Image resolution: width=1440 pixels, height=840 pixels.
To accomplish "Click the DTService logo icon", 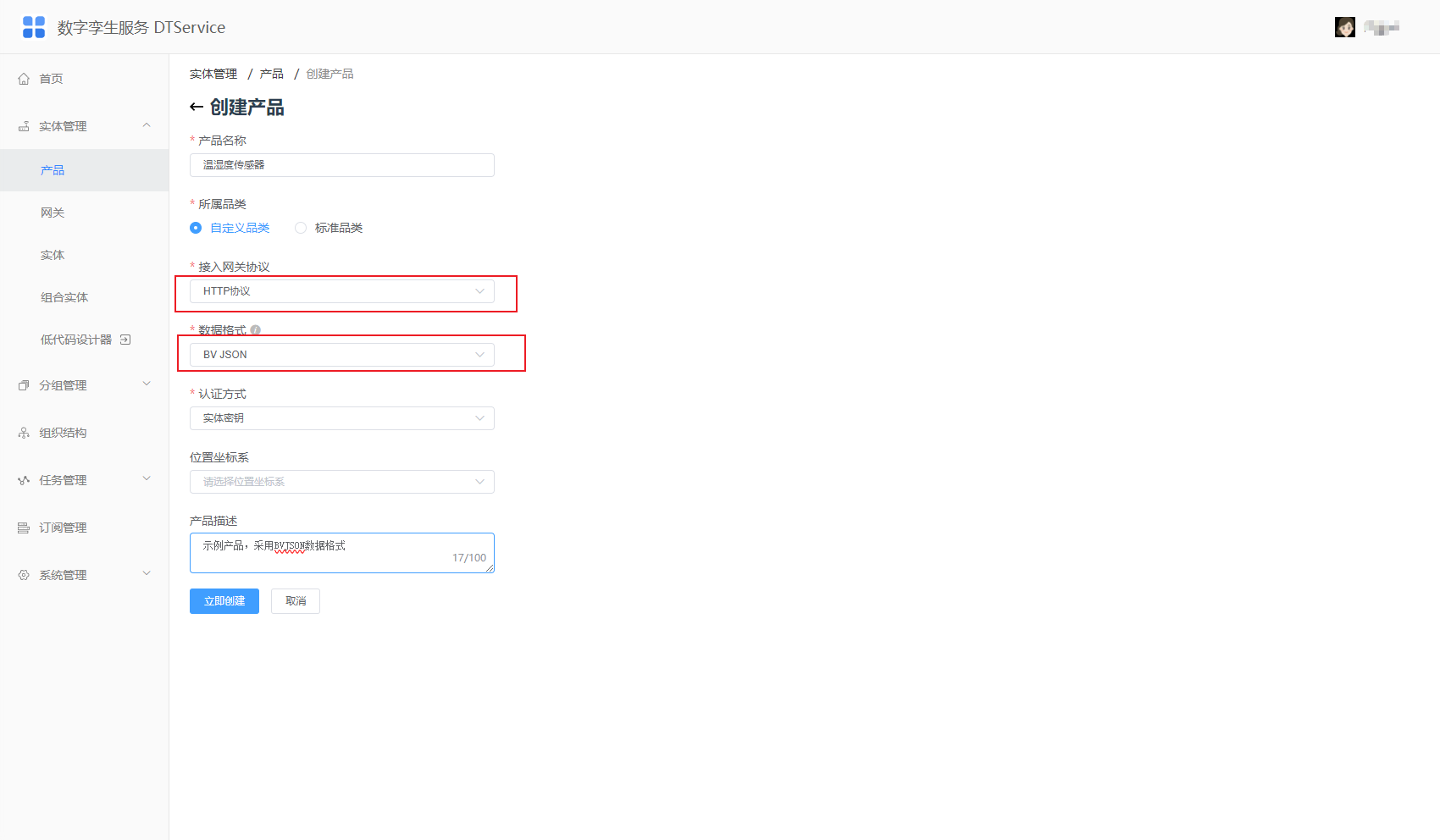I will (34, 27).
